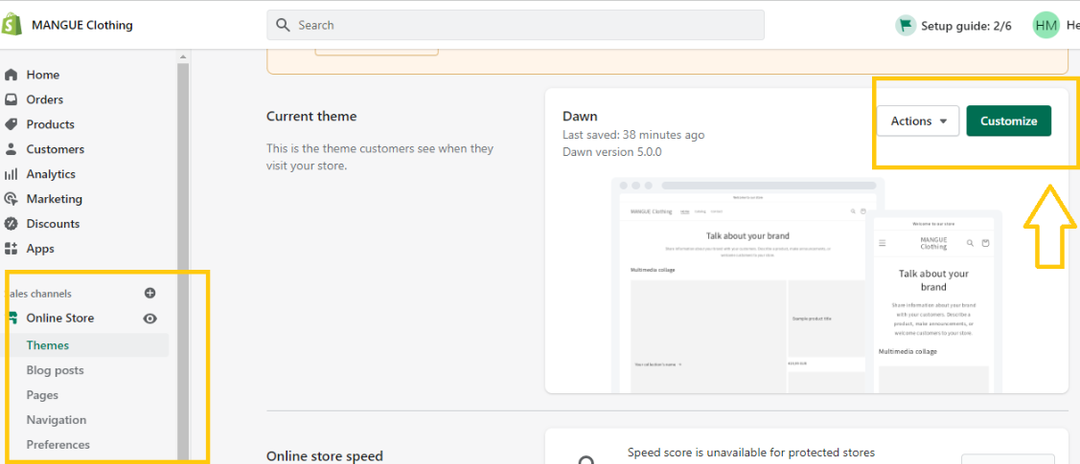Click the search magnifier icon

tap(282, 25)
